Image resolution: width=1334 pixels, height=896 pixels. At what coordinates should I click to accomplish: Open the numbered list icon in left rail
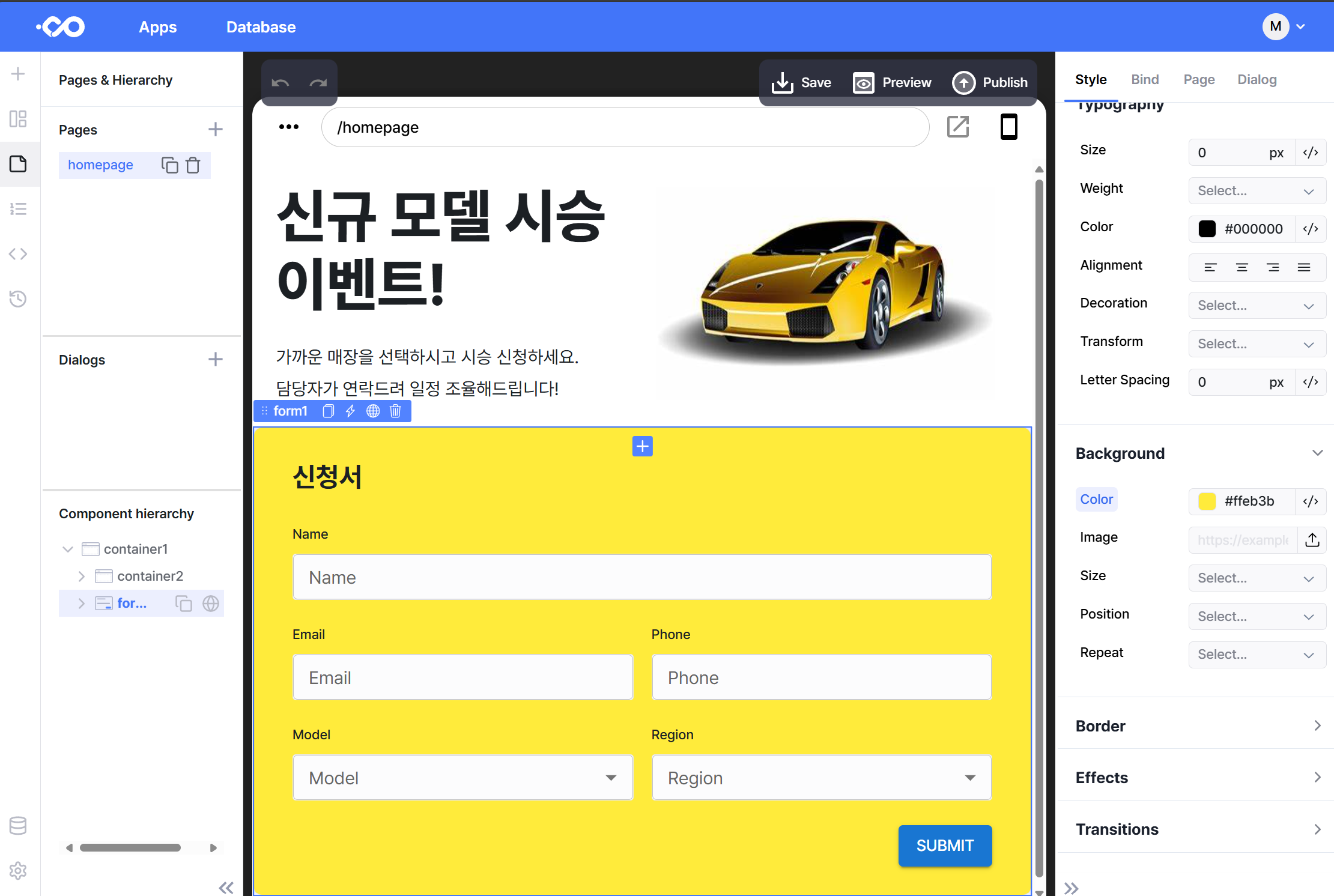tap(18, 209)
